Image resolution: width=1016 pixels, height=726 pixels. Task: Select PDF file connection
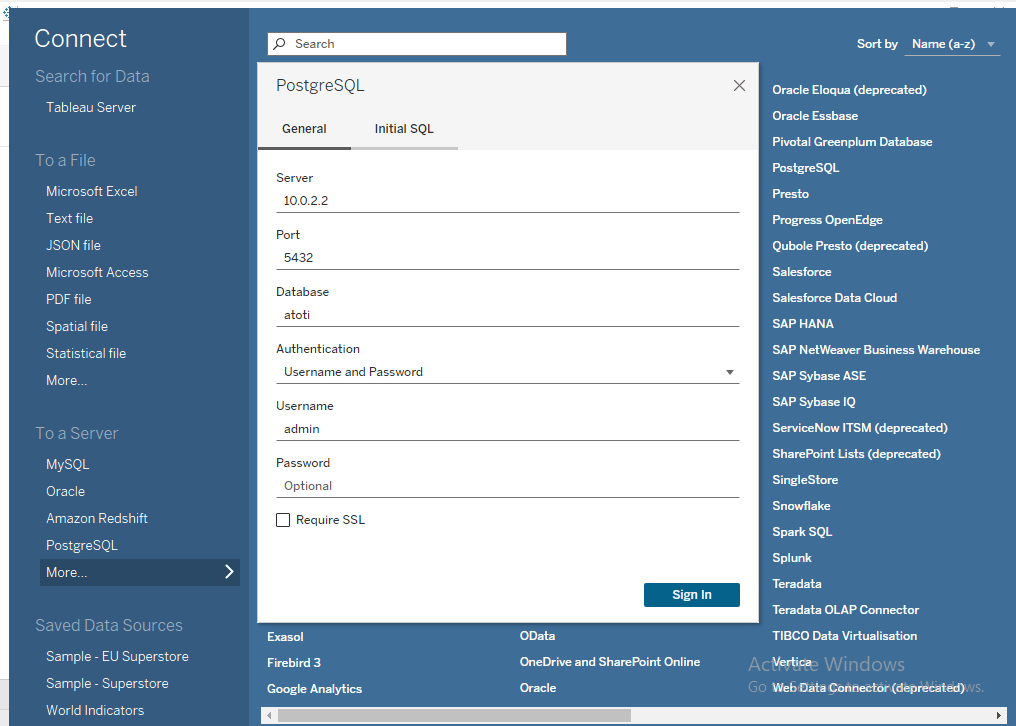click(x=69, y=299)
